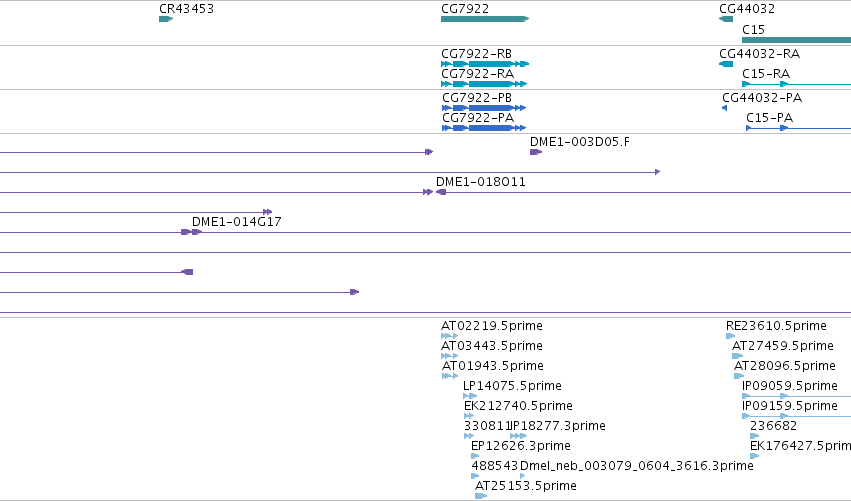Click the RE23610.5prime EST glyph

coord(731,336)
